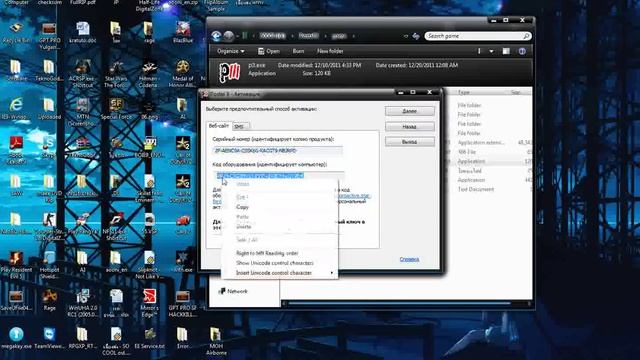Choose Select All in context menu

[x=279, y=240]
